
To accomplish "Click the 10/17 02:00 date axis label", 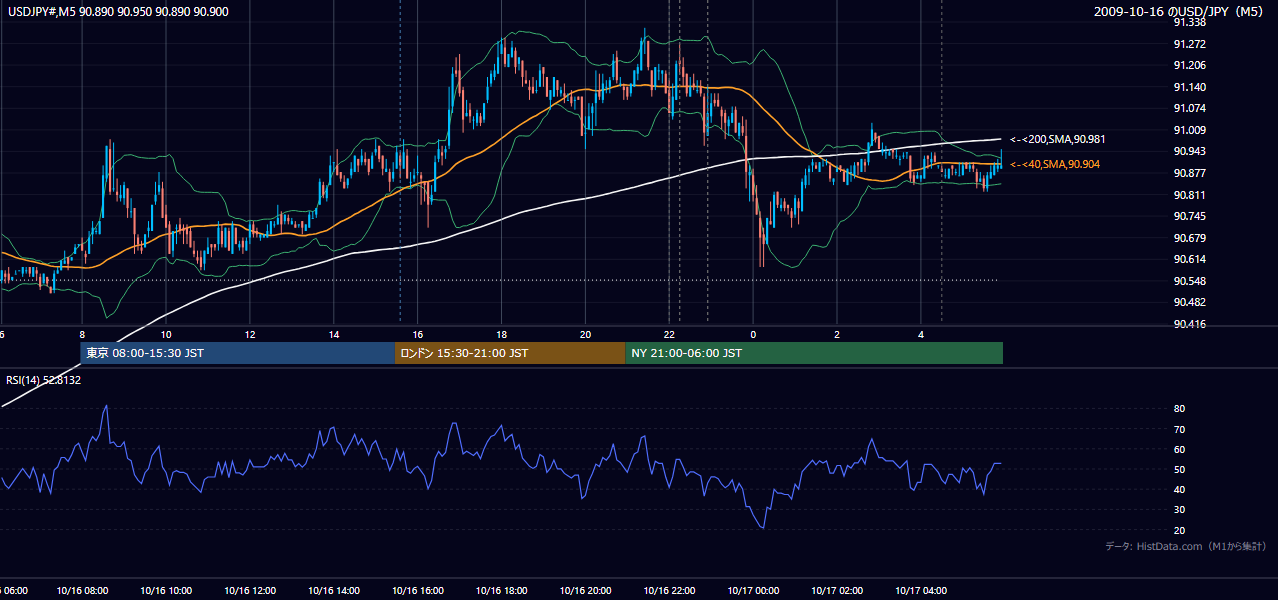I will click(838, 591).
